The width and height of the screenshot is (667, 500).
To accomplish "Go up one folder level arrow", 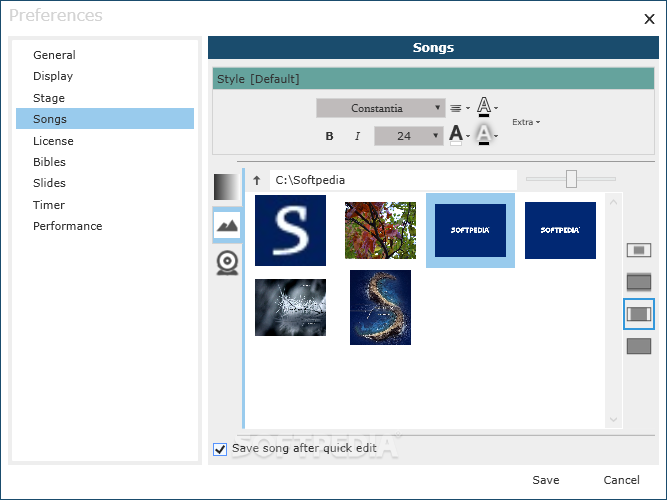I will [x=257, y=180].
